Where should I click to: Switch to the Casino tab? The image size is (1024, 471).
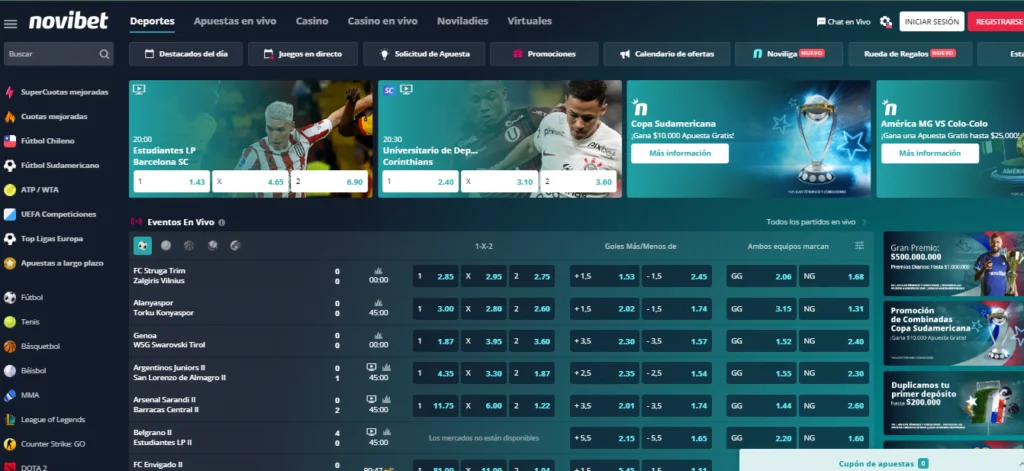coord(312,21)
